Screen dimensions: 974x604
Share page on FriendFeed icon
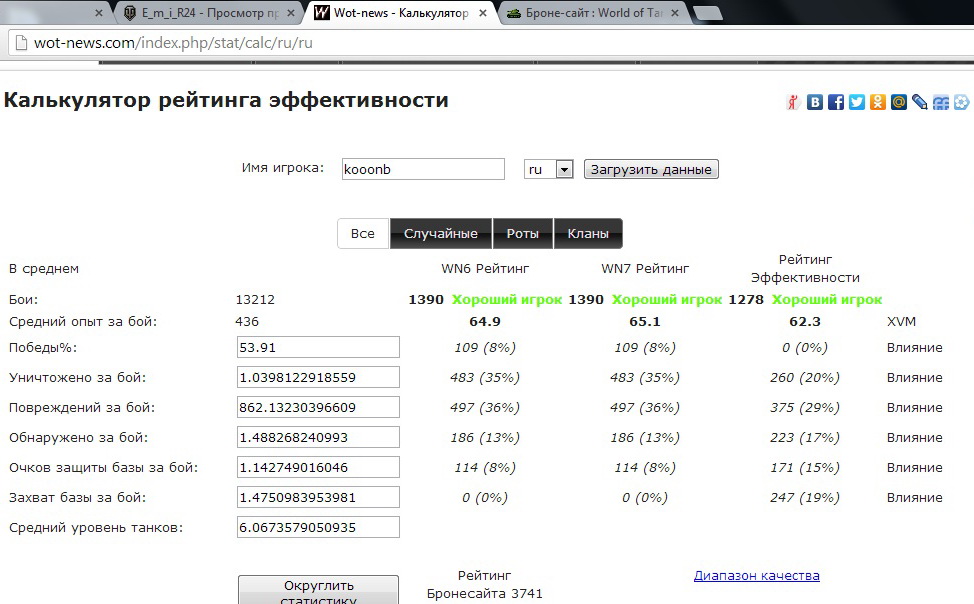(941, 102)
